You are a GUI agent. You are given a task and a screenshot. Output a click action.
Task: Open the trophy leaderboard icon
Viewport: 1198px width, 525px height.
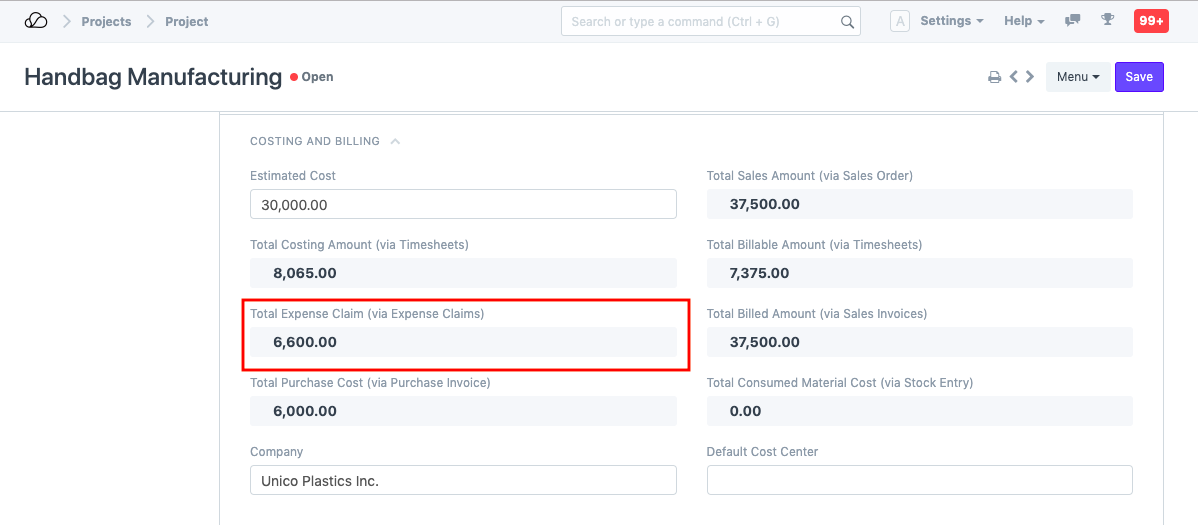tap(1107, 21)
